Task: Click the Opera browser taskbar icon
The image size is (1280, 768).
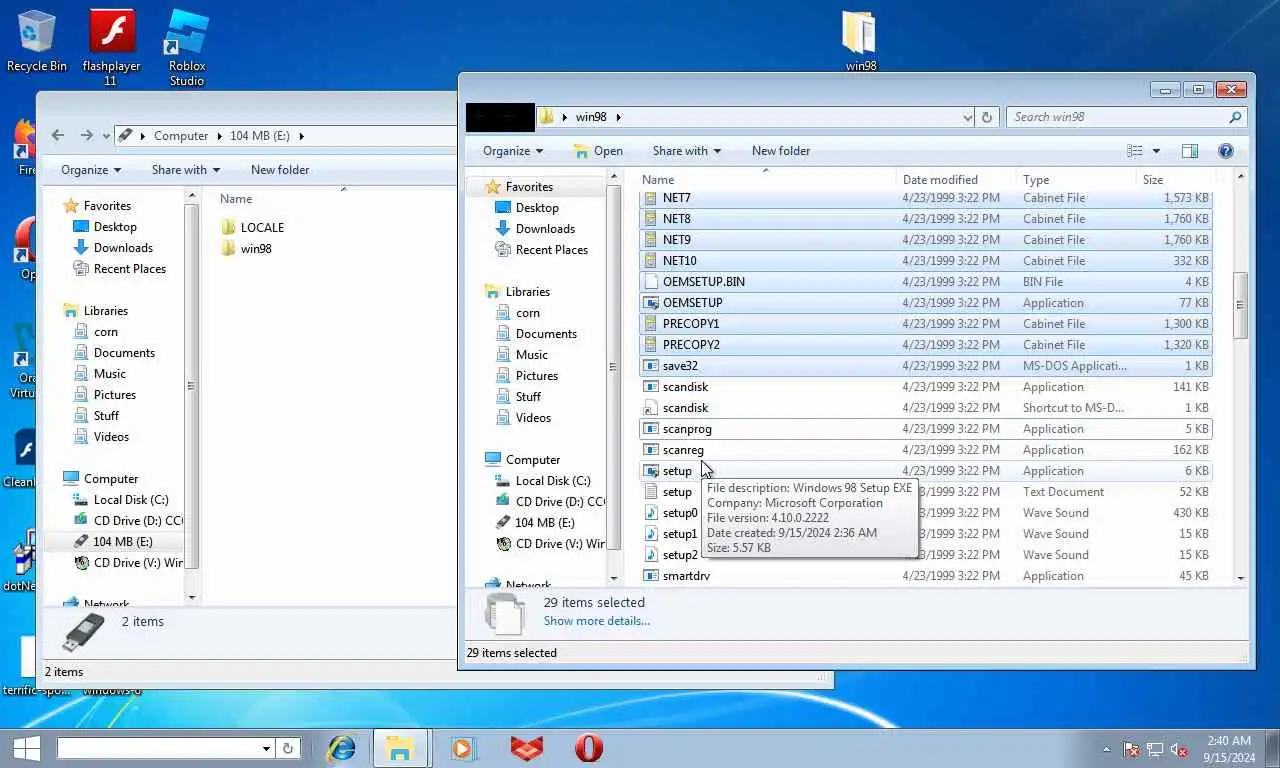Action: point(588,747)
